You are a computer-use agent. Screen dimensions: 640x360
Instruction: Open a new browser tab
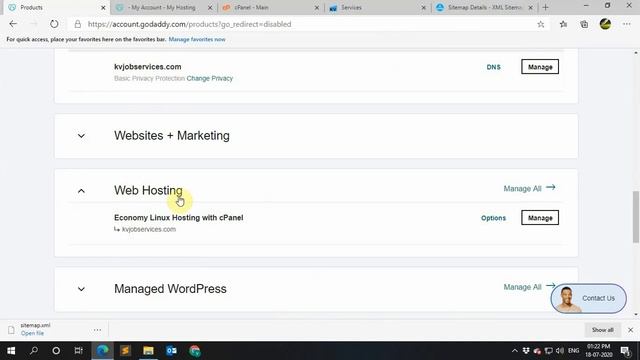(545, 7)
